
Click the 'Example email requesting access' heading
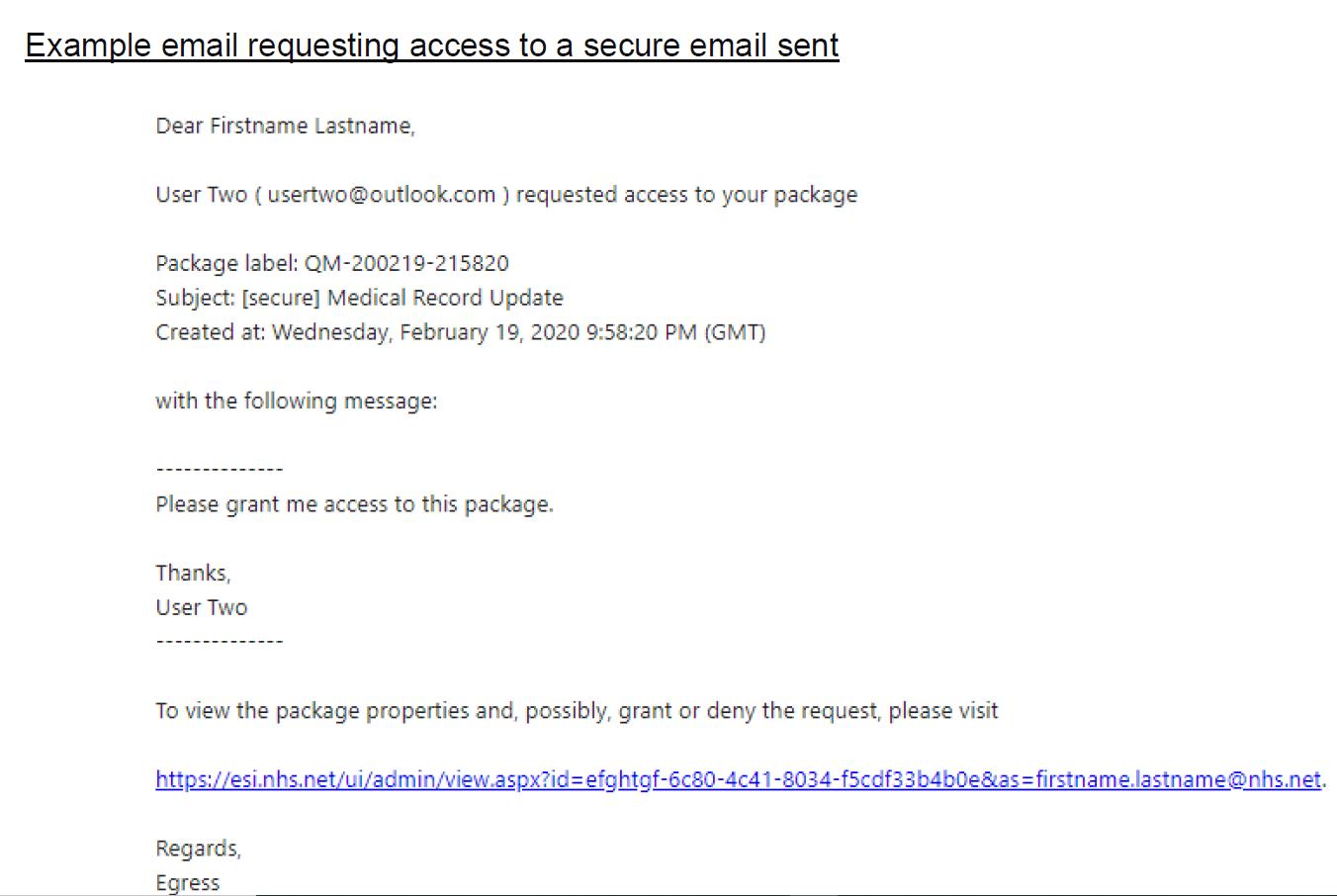pos(432,45)
